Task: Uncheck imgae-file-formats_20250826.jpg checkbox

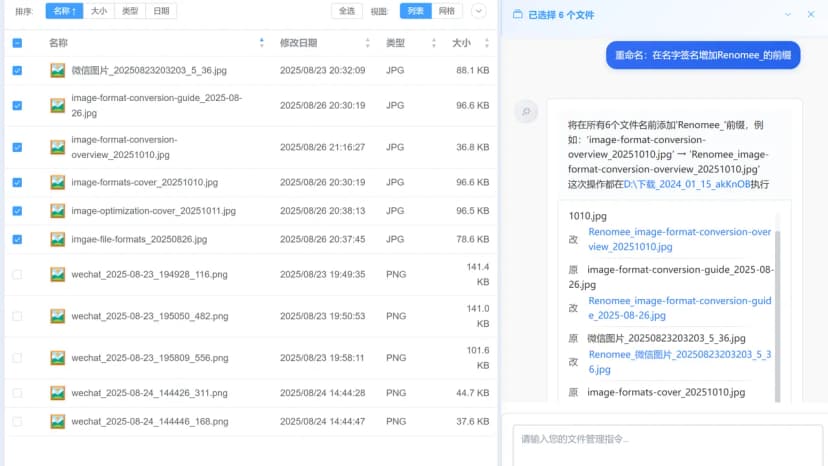Action: (17, 239)
